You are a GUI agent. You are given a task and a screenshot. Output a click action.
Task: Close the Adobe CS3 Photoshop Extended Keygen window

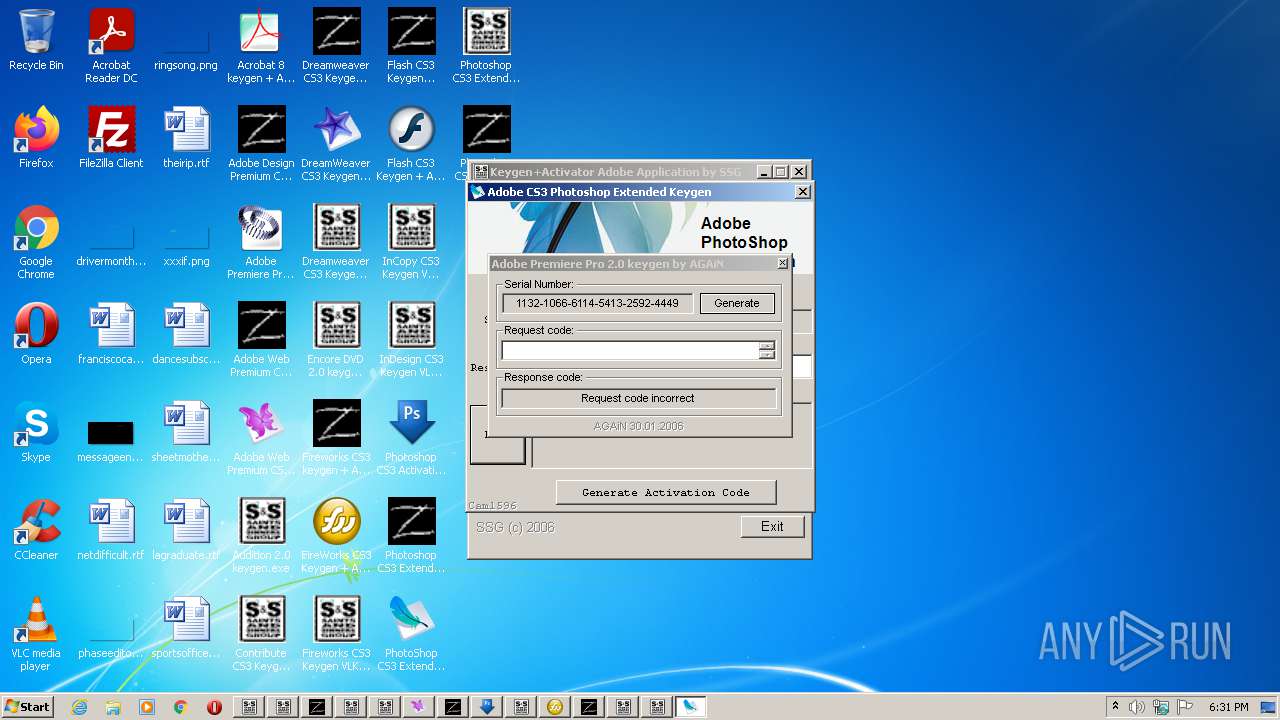(x=802, y=192)
